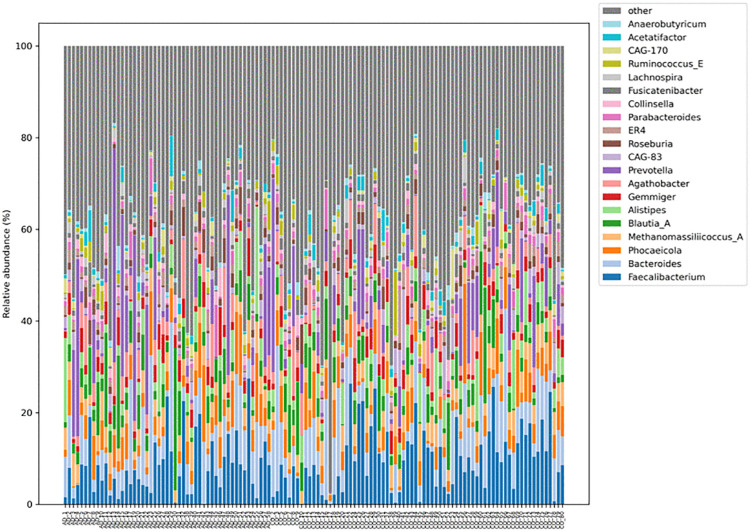Click the ER4 legend color swatch
Image resolution: width=751 pixels, height=532 pixels.
click(612, 130)
